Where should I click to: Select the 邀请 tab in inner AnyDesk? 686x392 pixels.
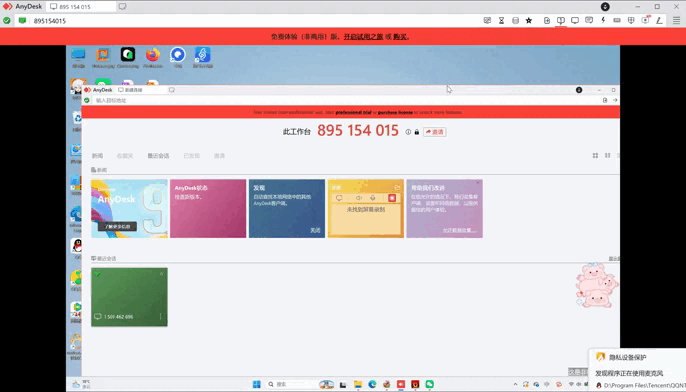(x=219, y=156)
